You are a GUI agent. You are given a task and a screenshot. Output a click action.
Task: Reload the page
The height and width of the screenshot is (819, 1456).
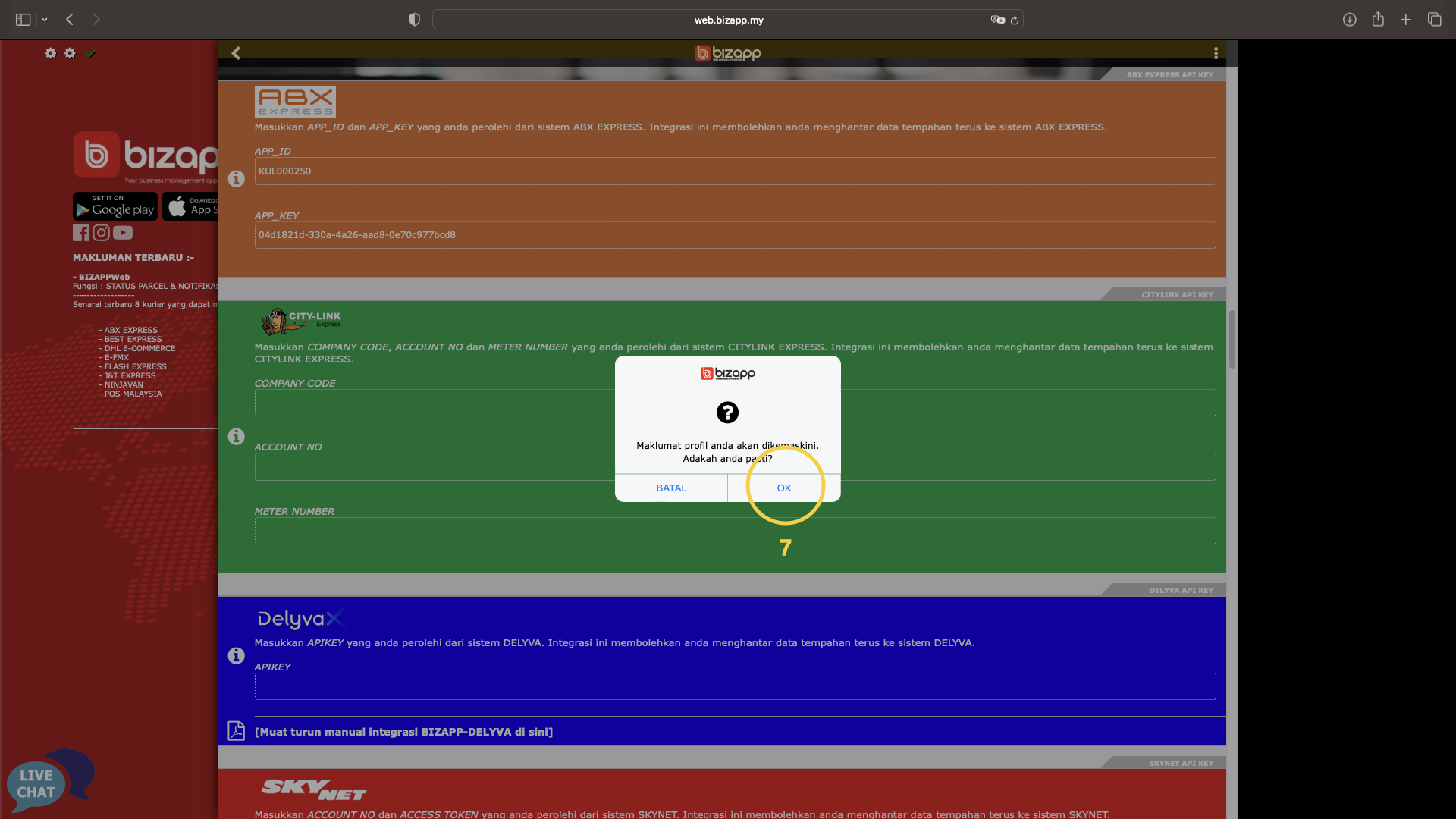tap(1015, 20)
